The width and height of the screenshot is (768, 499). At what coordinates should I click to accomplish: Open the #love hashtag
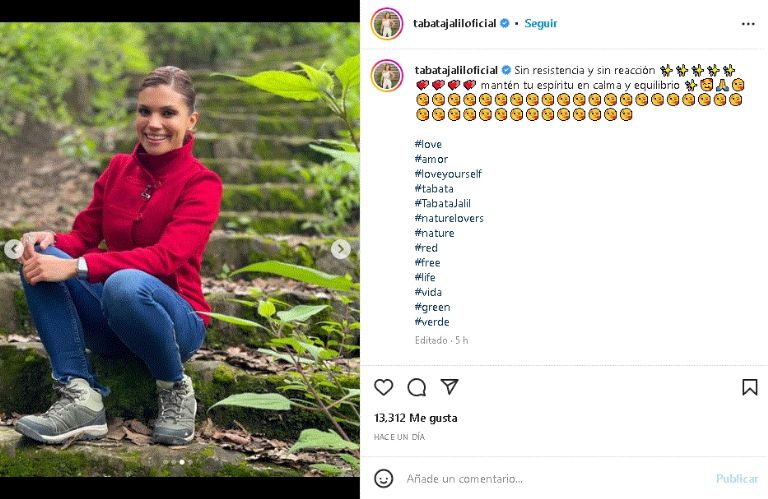[x=428, y=144]
